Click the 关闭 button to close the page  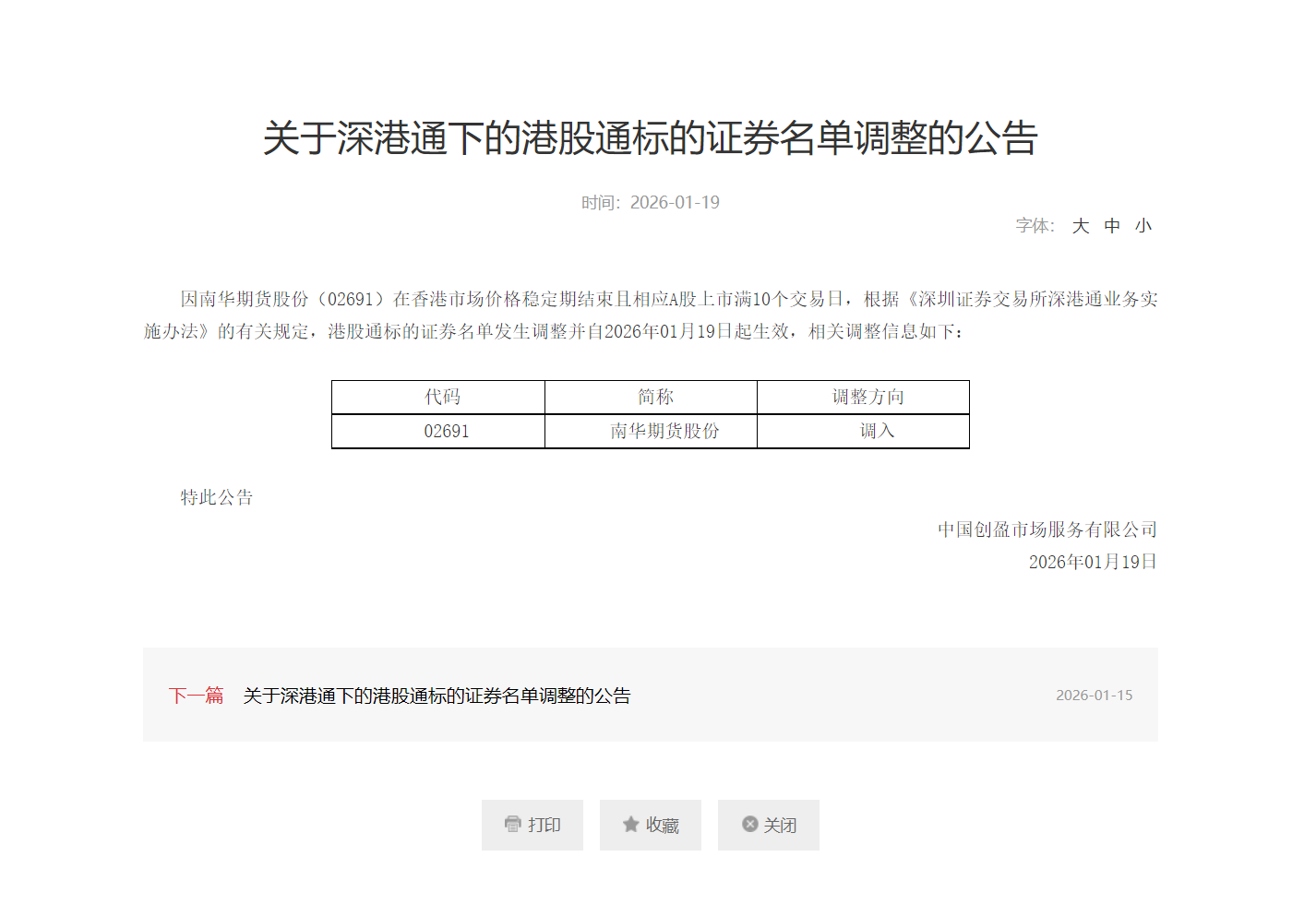pyautogui.click(x=769, y=824)
